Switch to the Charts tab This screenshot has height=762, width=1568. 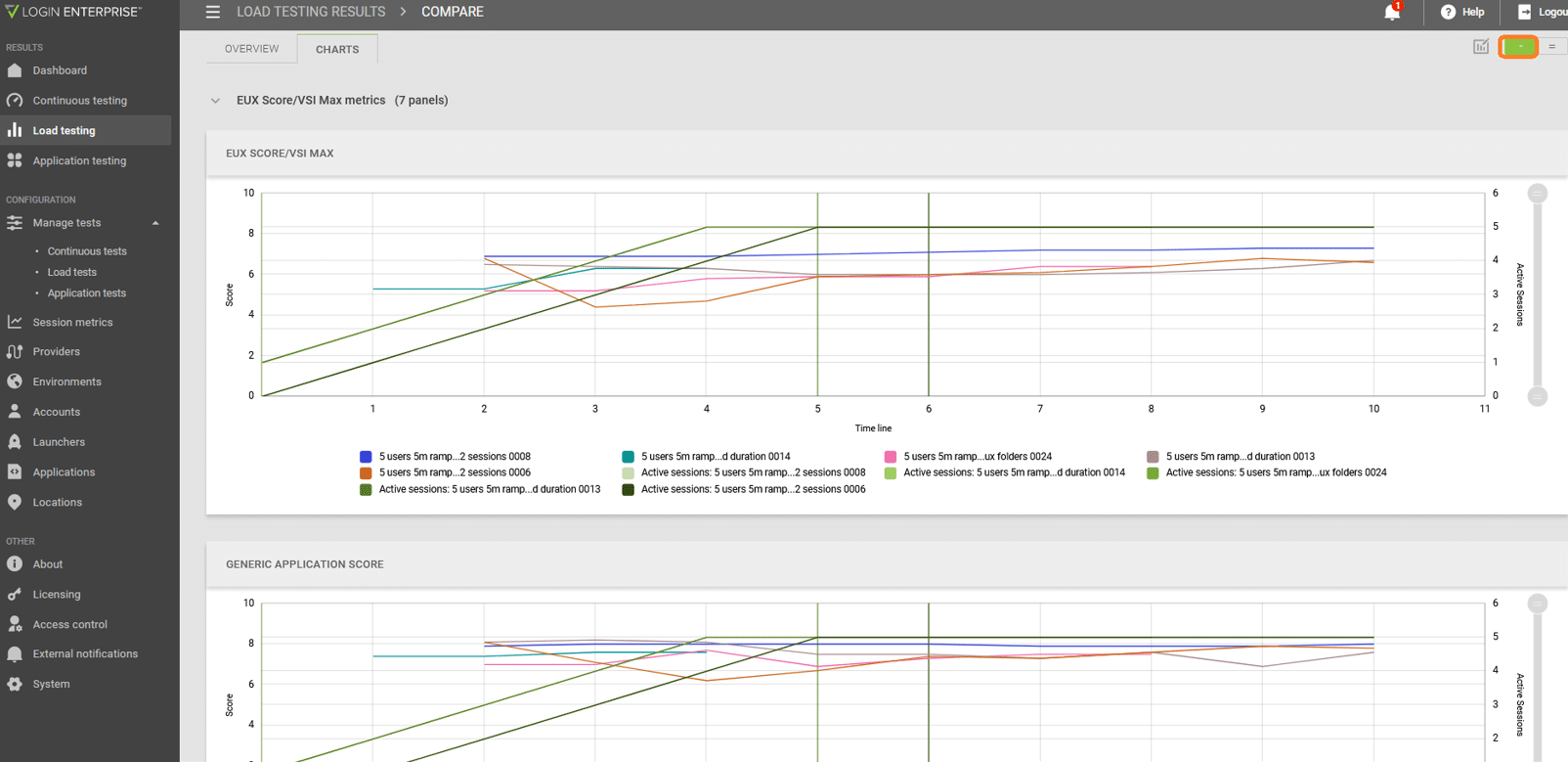point(337,49)
